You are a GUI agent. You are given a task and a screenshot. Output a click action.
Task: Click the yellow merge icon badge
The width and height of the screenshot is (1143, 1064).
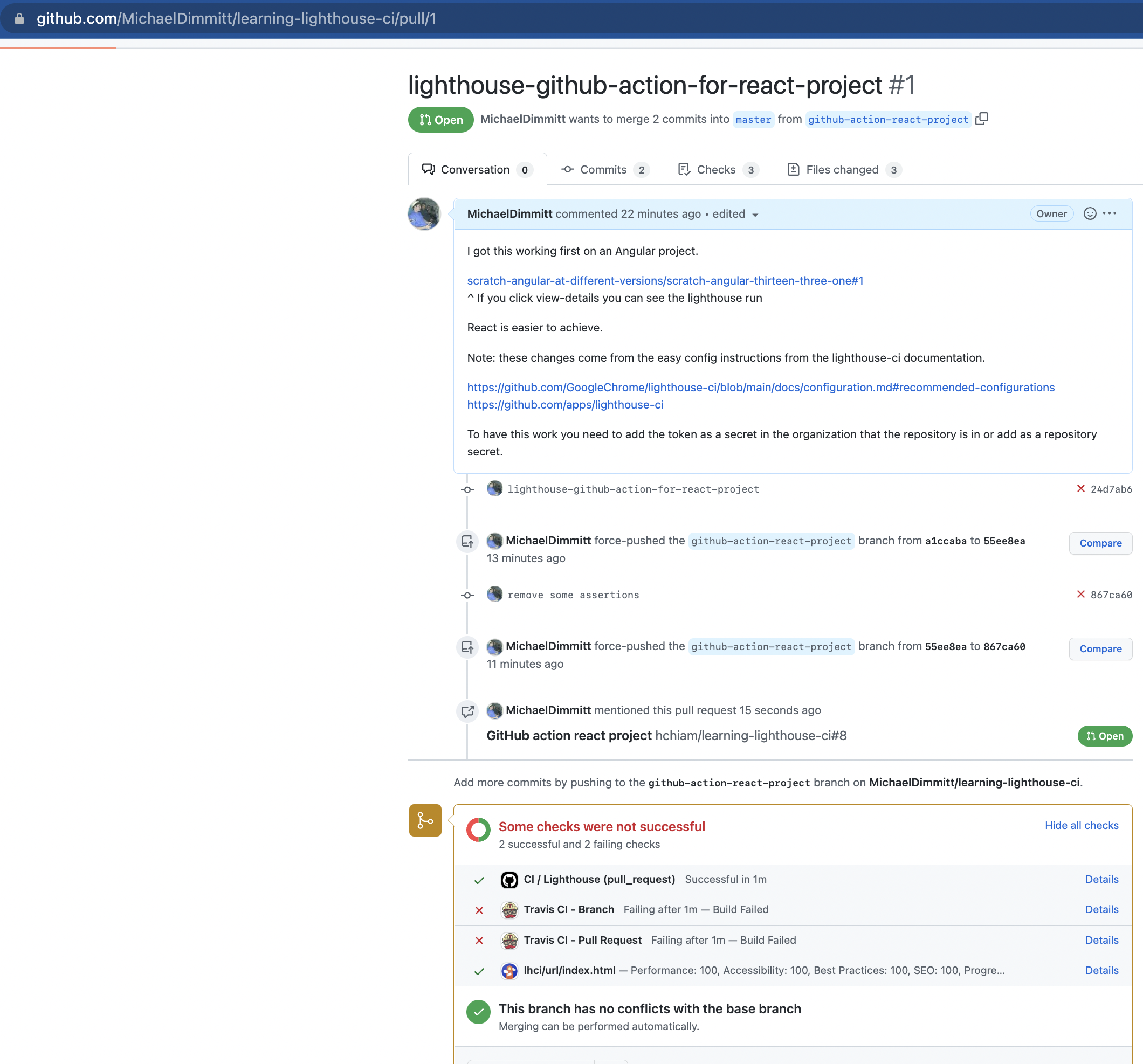tap(425, 820)
